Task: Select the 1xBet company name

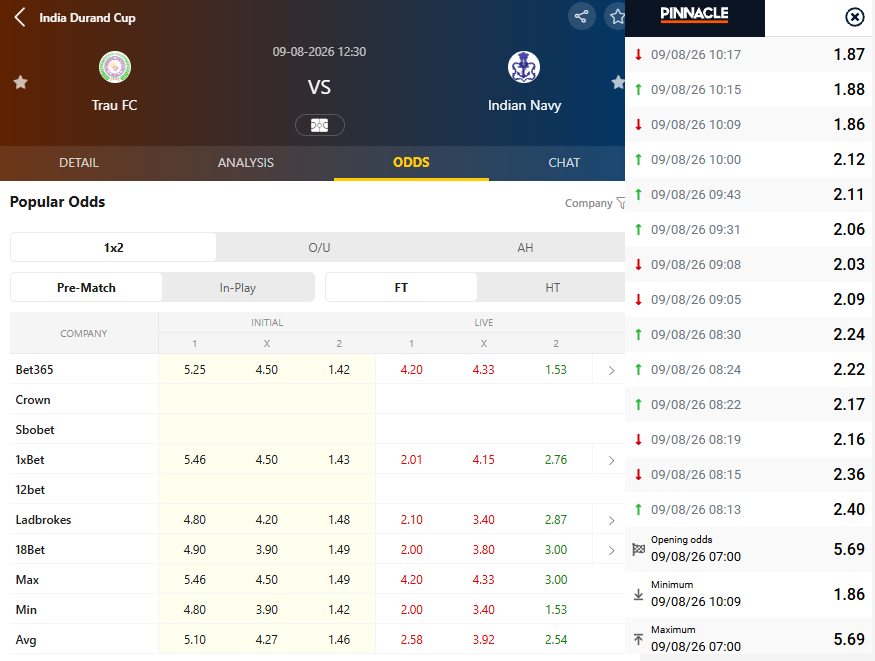Action: point(30,460)
